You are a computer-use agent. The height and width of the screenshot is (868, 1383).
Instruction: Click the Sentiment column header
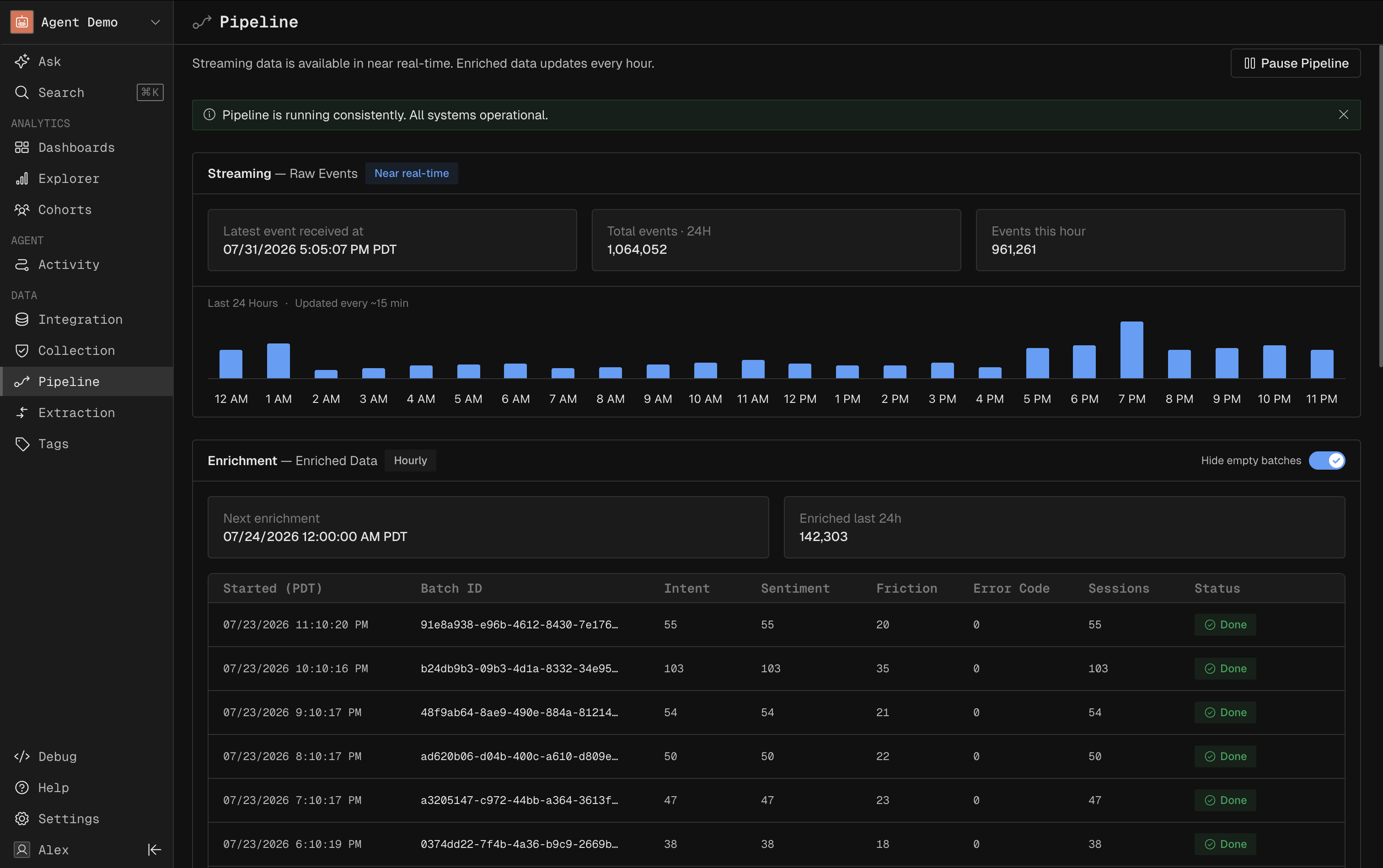click(795, 589)
